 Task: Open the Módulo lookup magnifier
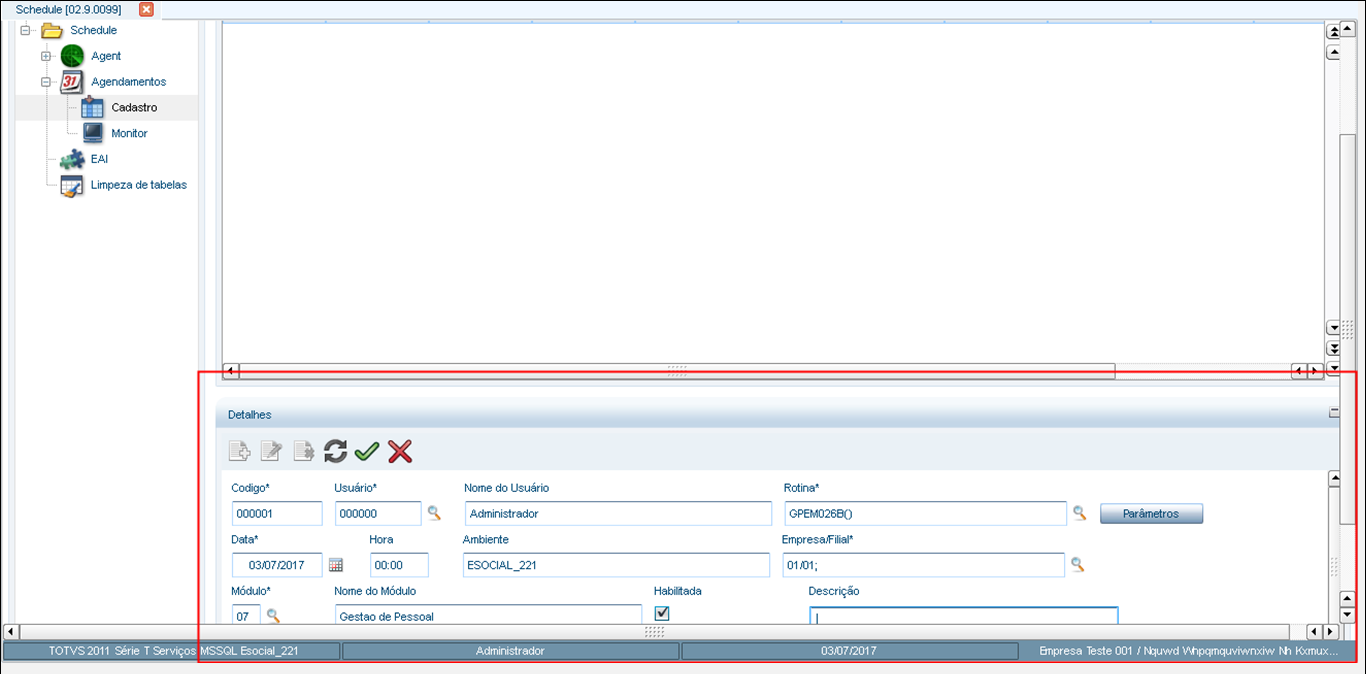272,616
